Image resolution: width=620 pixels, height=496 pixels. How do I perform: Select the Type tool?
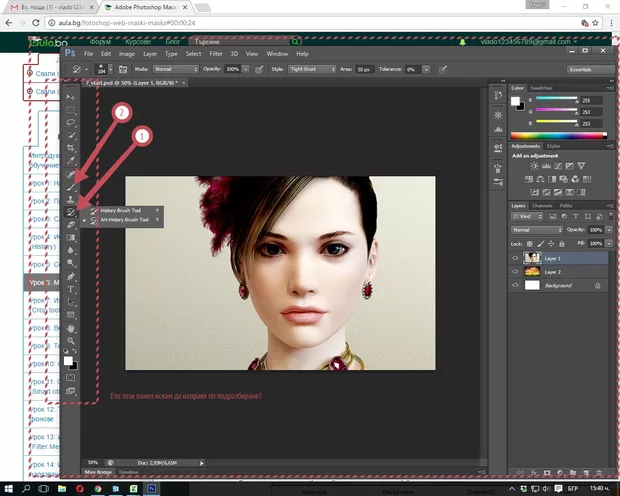click(71, 289)
